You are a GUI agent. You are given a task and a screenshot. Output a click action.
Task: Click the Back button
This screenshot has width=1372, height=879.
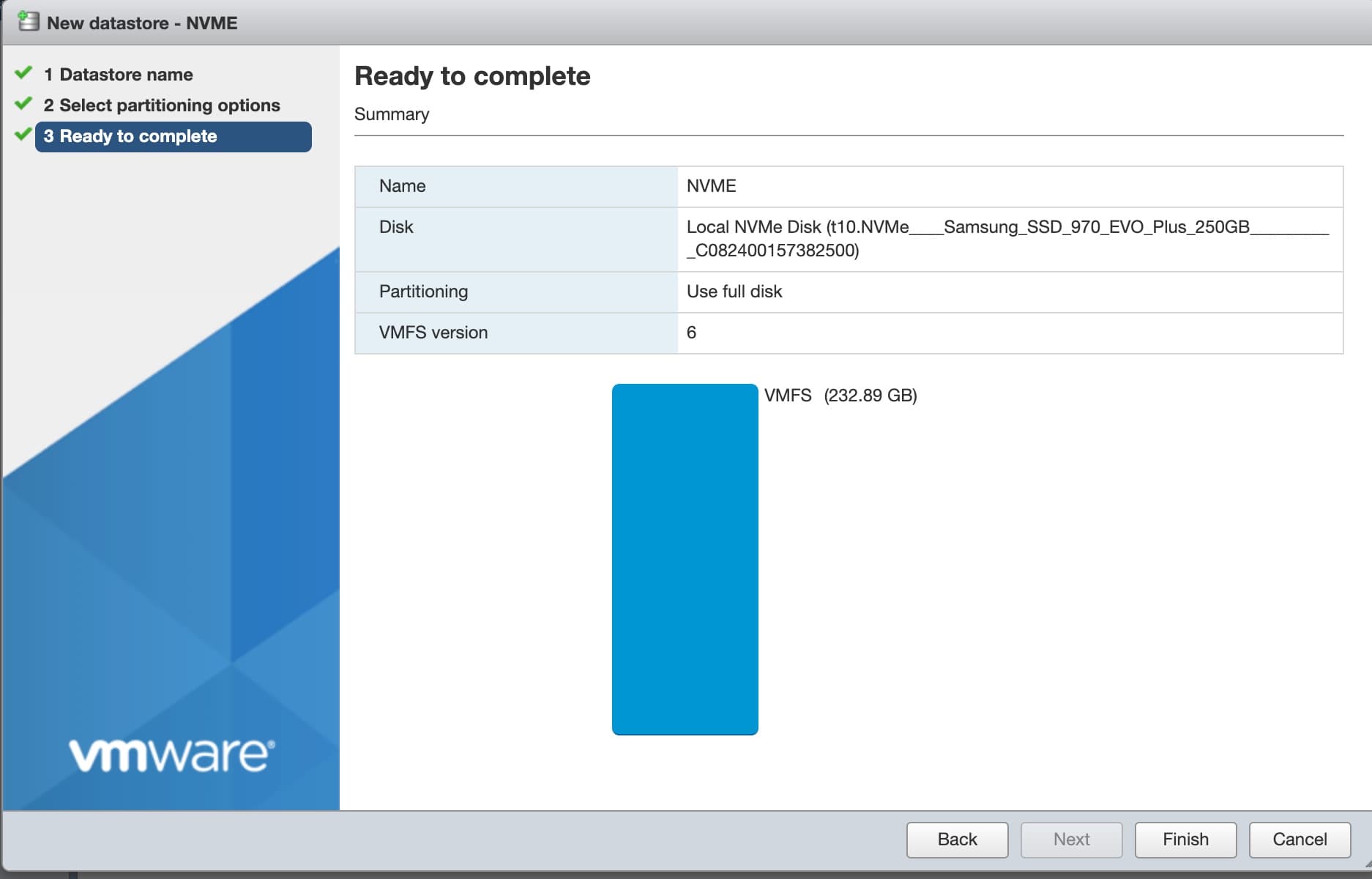click(x=957, y=839)
